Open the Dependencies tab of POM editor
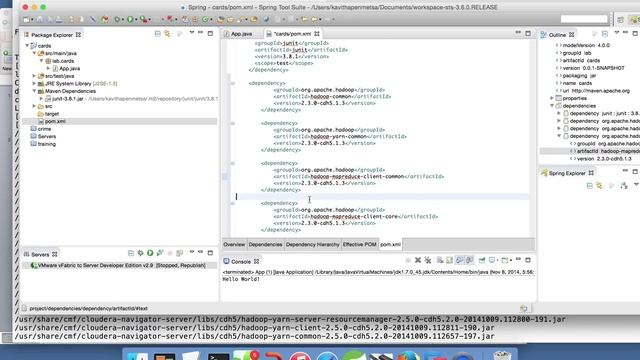The image size is (640, 360). (265, 244)
